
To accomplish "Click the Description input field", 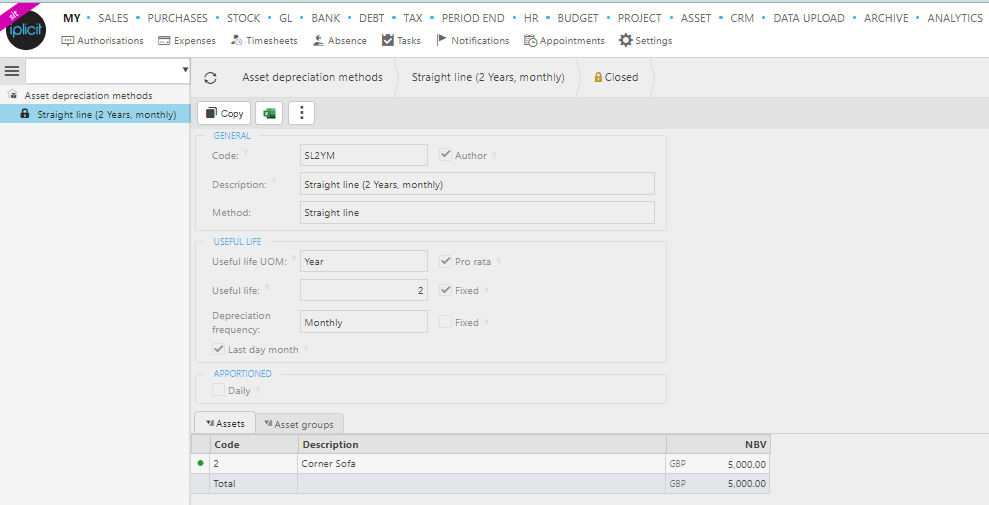I will coord(477,184).
